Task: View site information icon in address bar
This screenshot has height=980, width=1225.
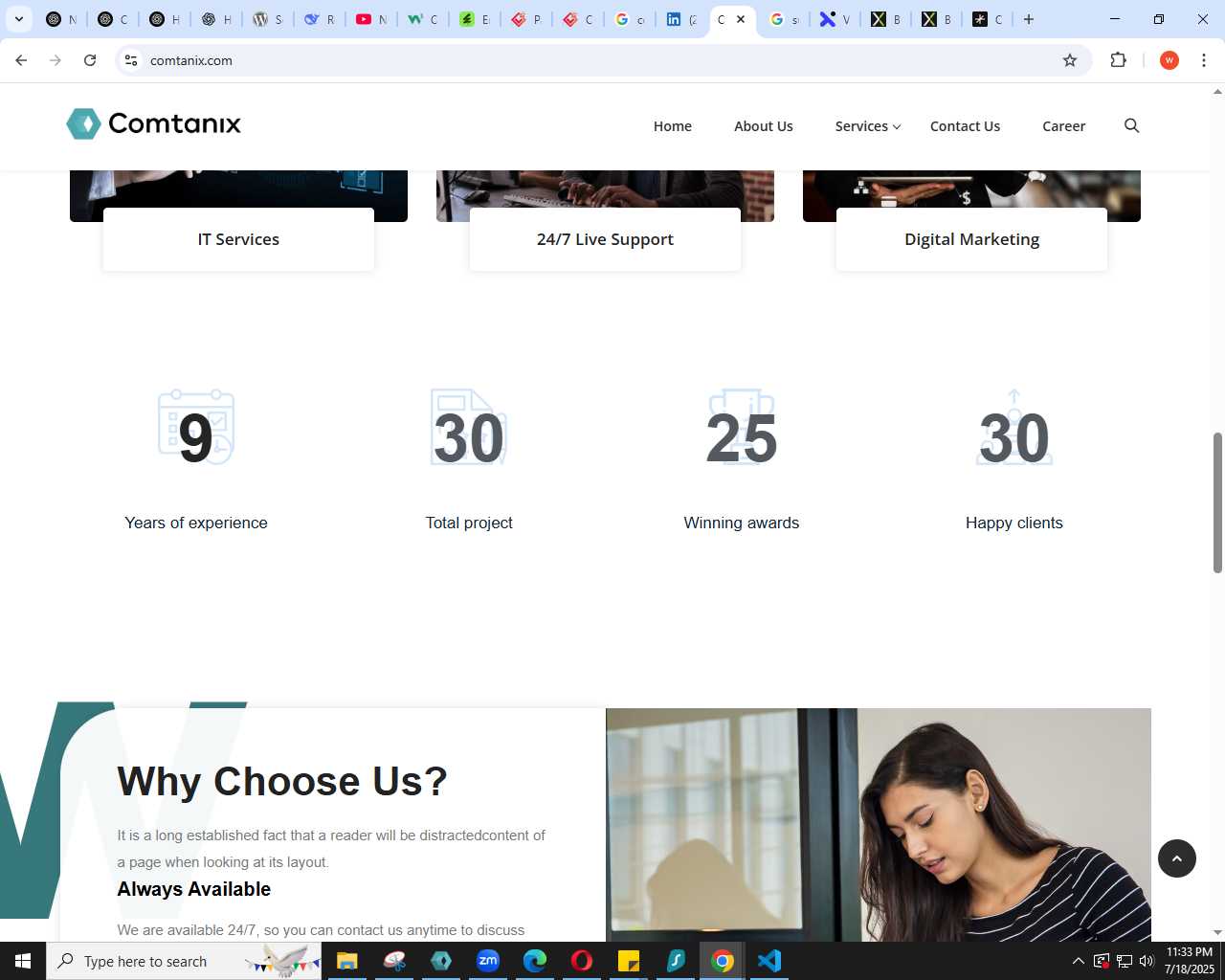Action: 131,60
